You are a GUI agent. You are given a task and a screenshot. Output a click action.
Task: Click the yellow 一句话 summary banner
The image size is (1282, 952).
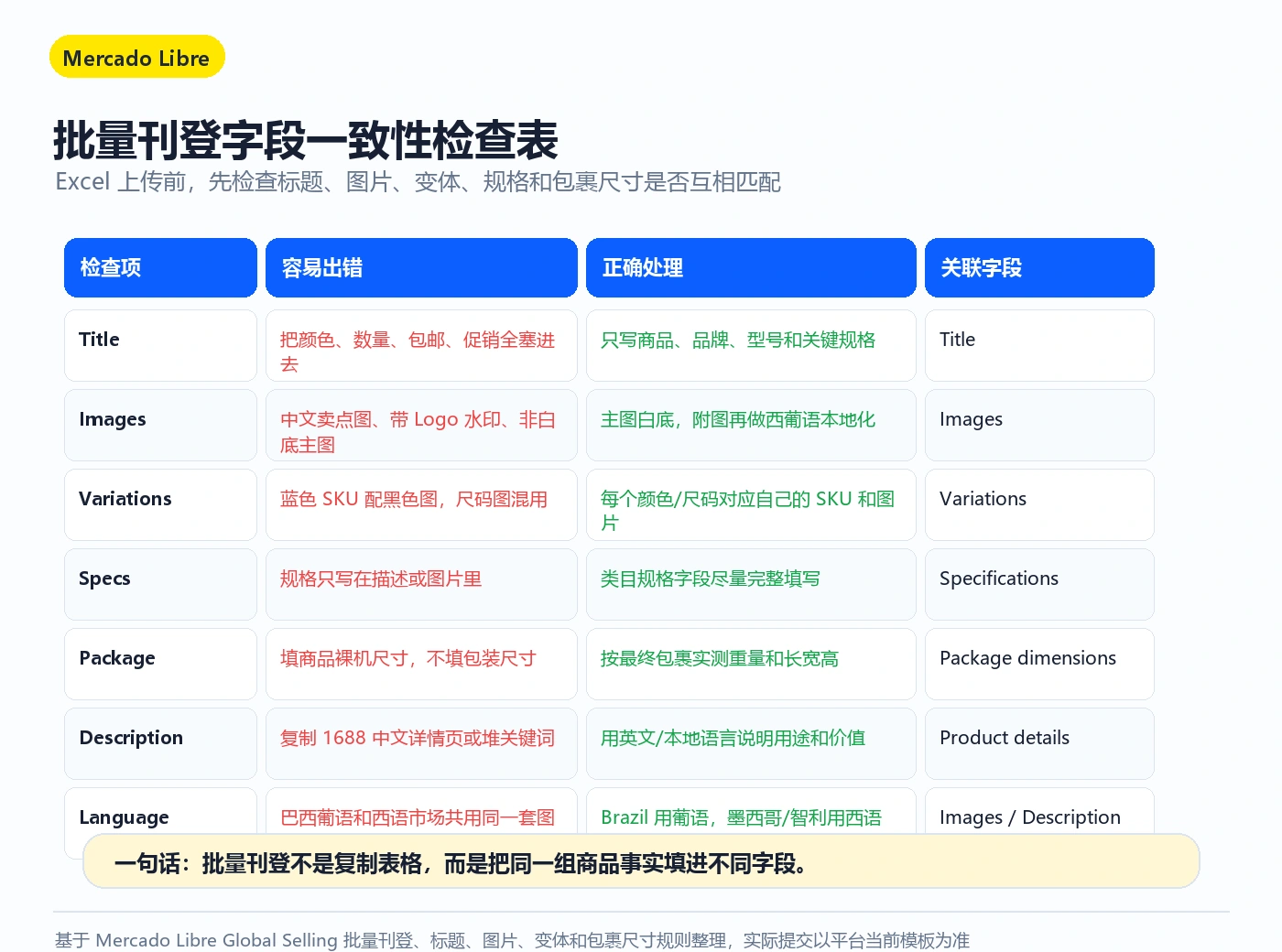(641, 861)
